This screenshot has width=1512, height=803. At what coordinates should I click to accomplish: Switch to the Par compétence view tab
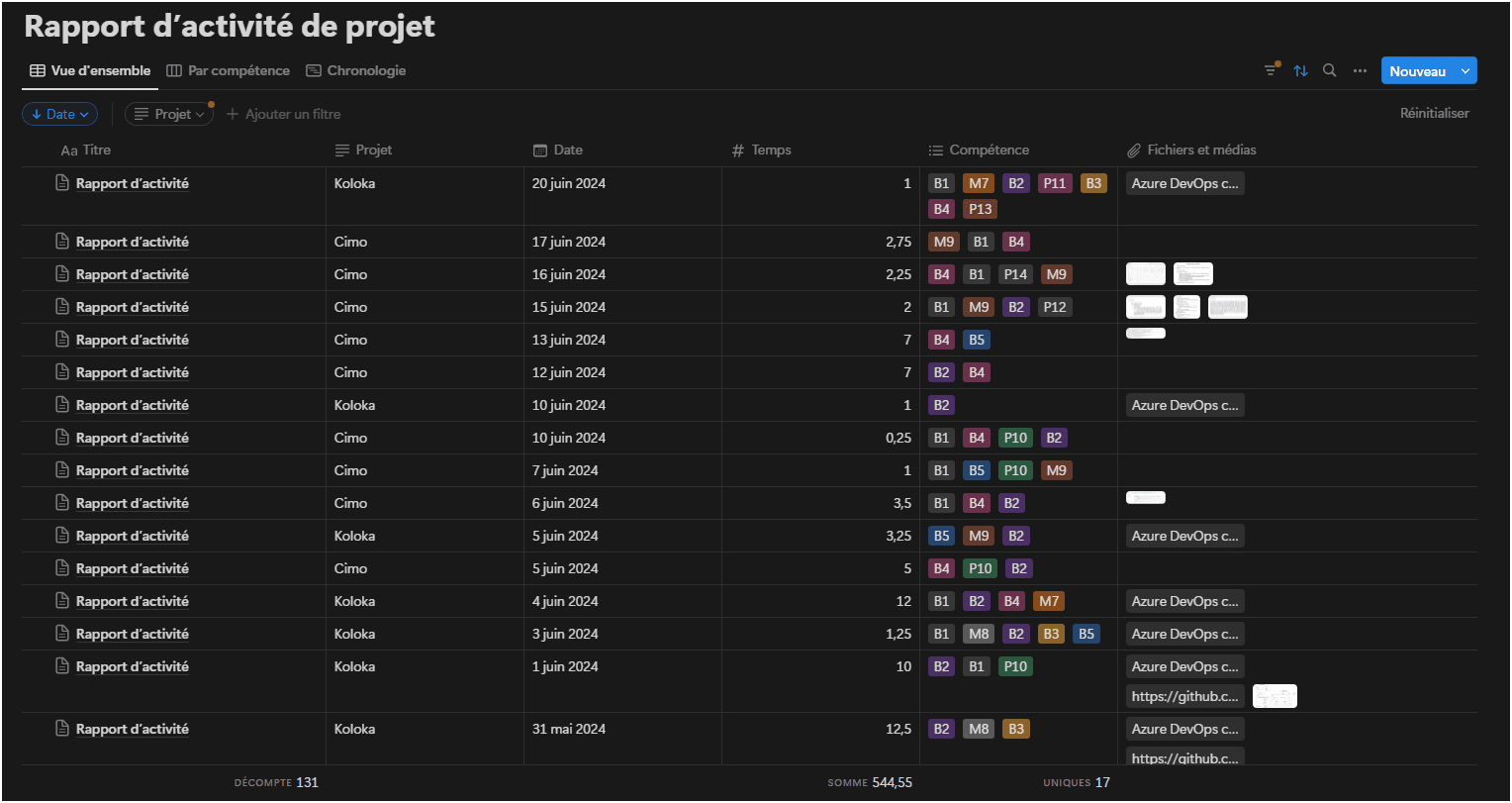228,70
